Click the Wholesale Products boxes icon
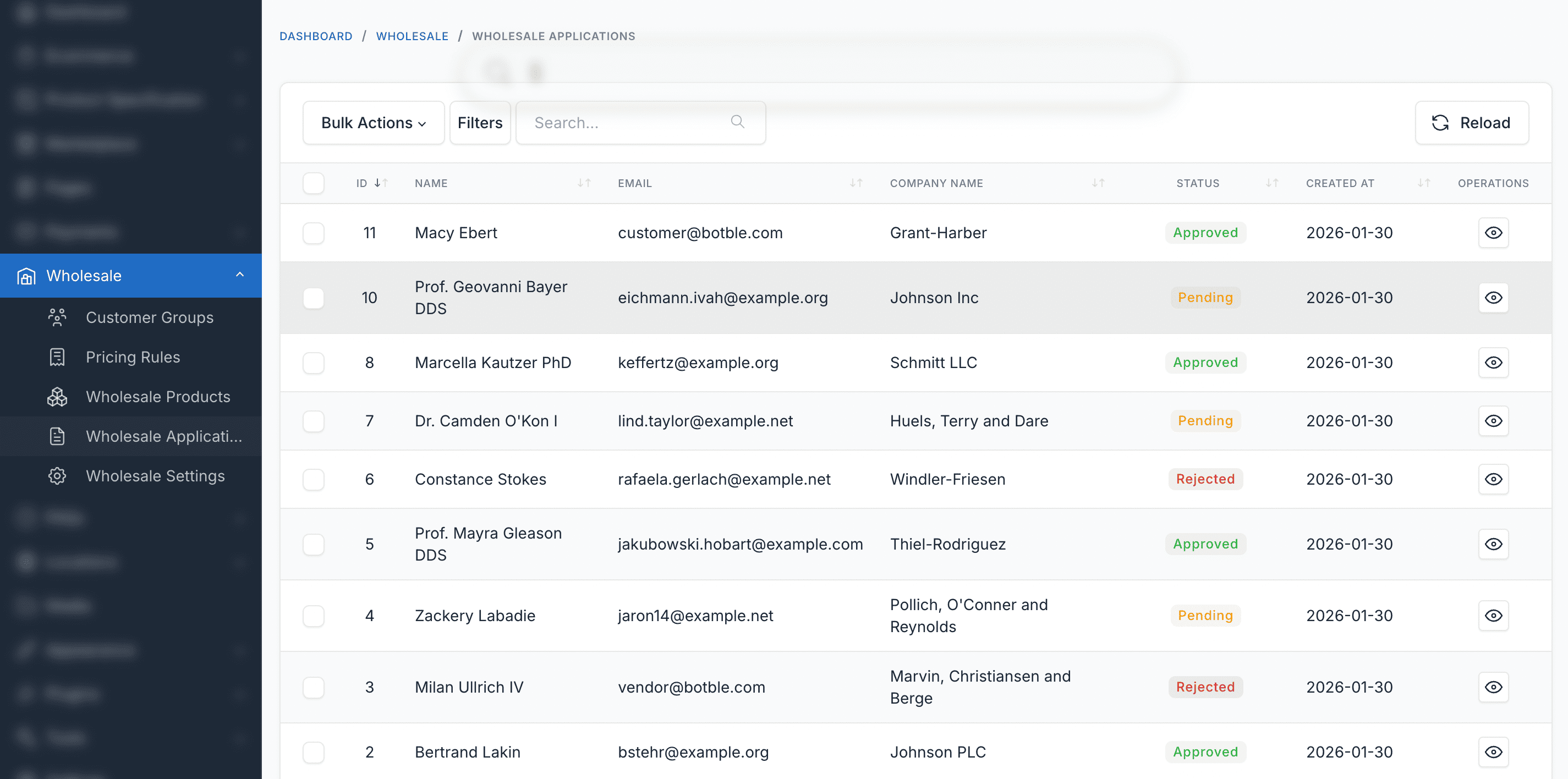 pyautogui.click(x=57, y=397)
